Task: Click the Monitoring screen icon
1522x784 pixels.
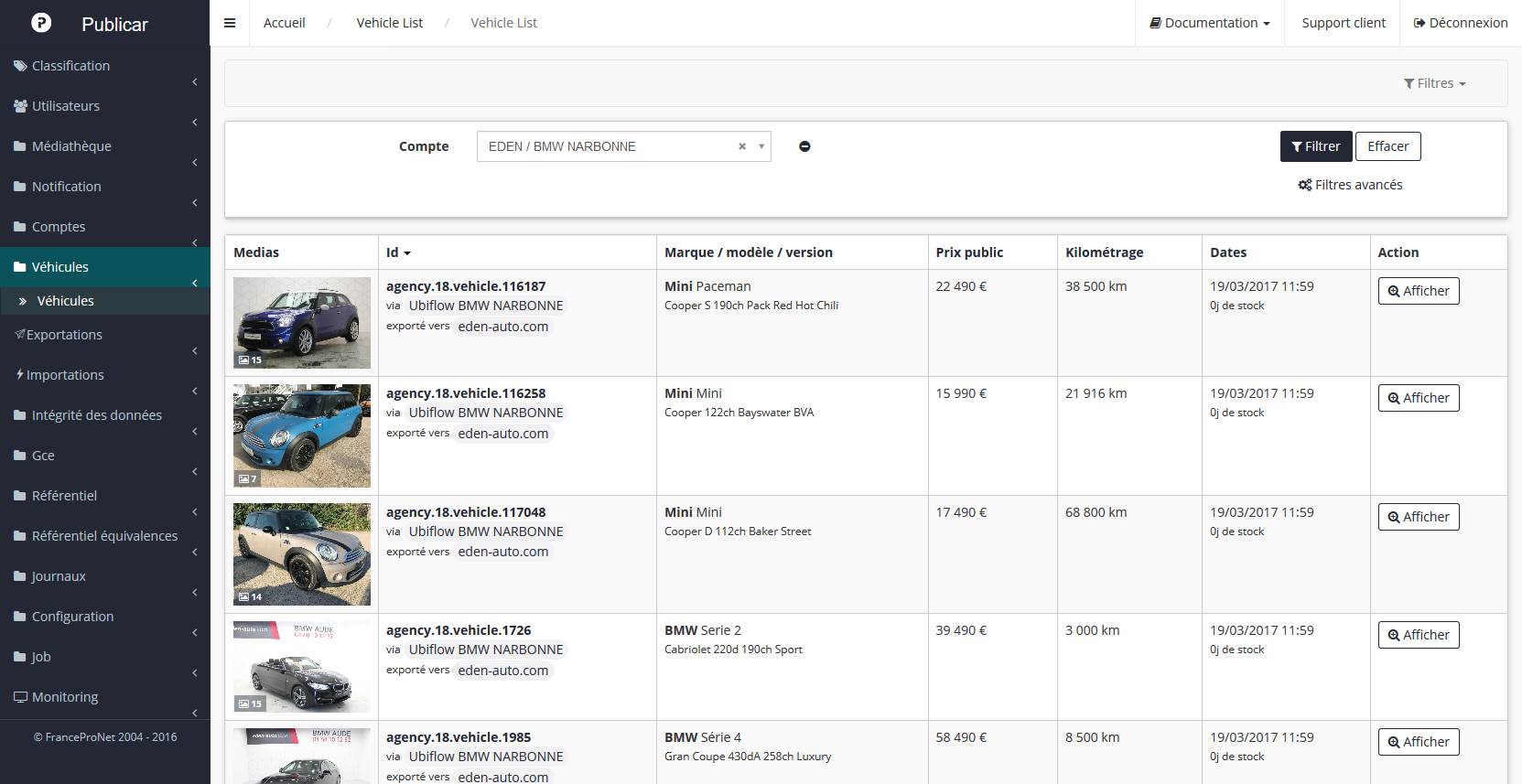Action: coord(20,697)
